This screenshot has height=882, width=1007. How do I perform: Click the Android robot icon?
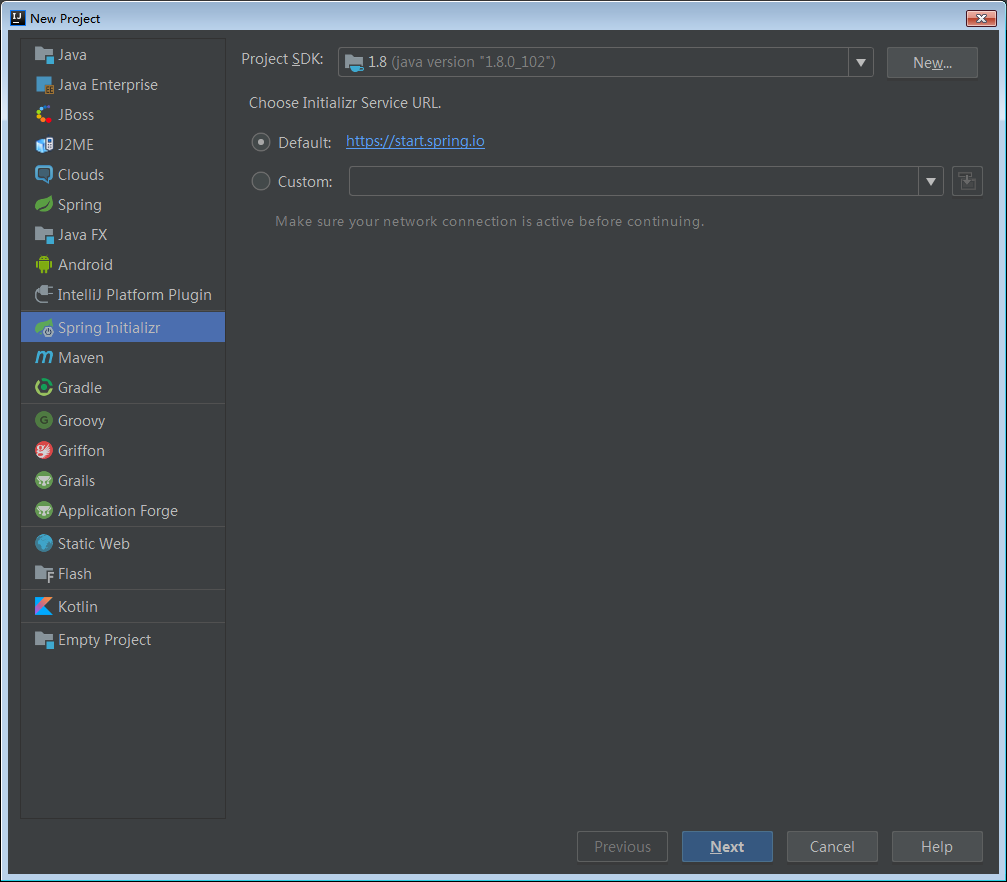44,265
